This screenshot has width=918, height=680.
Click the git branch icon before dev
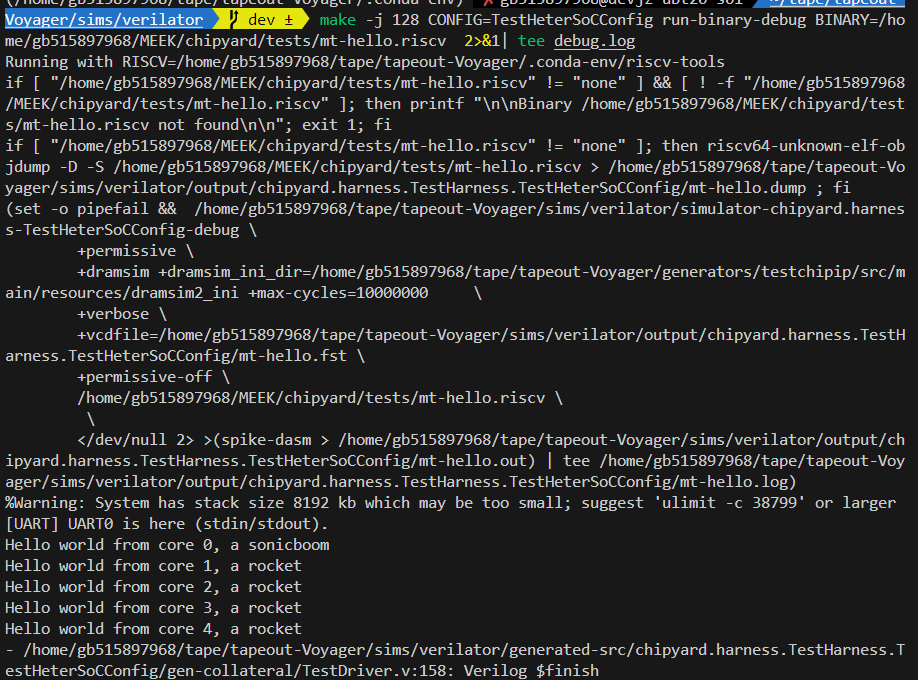coord(234,20)
